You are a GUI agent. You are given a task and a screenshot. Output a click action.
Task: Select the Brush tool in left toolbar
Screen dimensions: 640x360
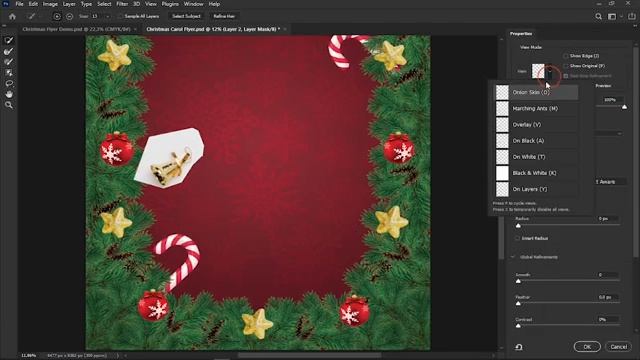pyautogui.click(x=9, y=62)
